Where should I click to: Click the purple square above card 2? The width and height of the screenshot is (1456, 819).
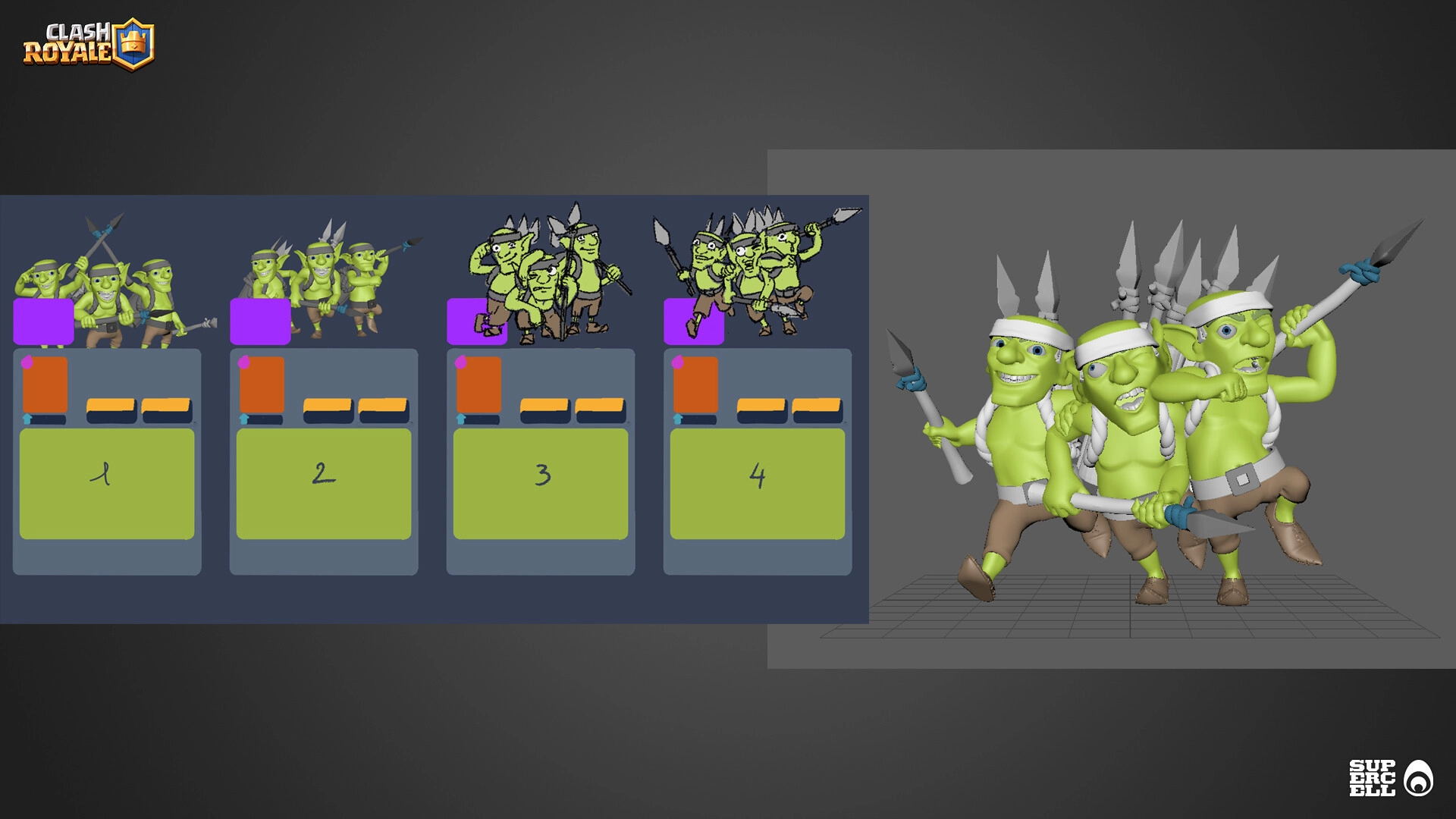pos(260,322)
